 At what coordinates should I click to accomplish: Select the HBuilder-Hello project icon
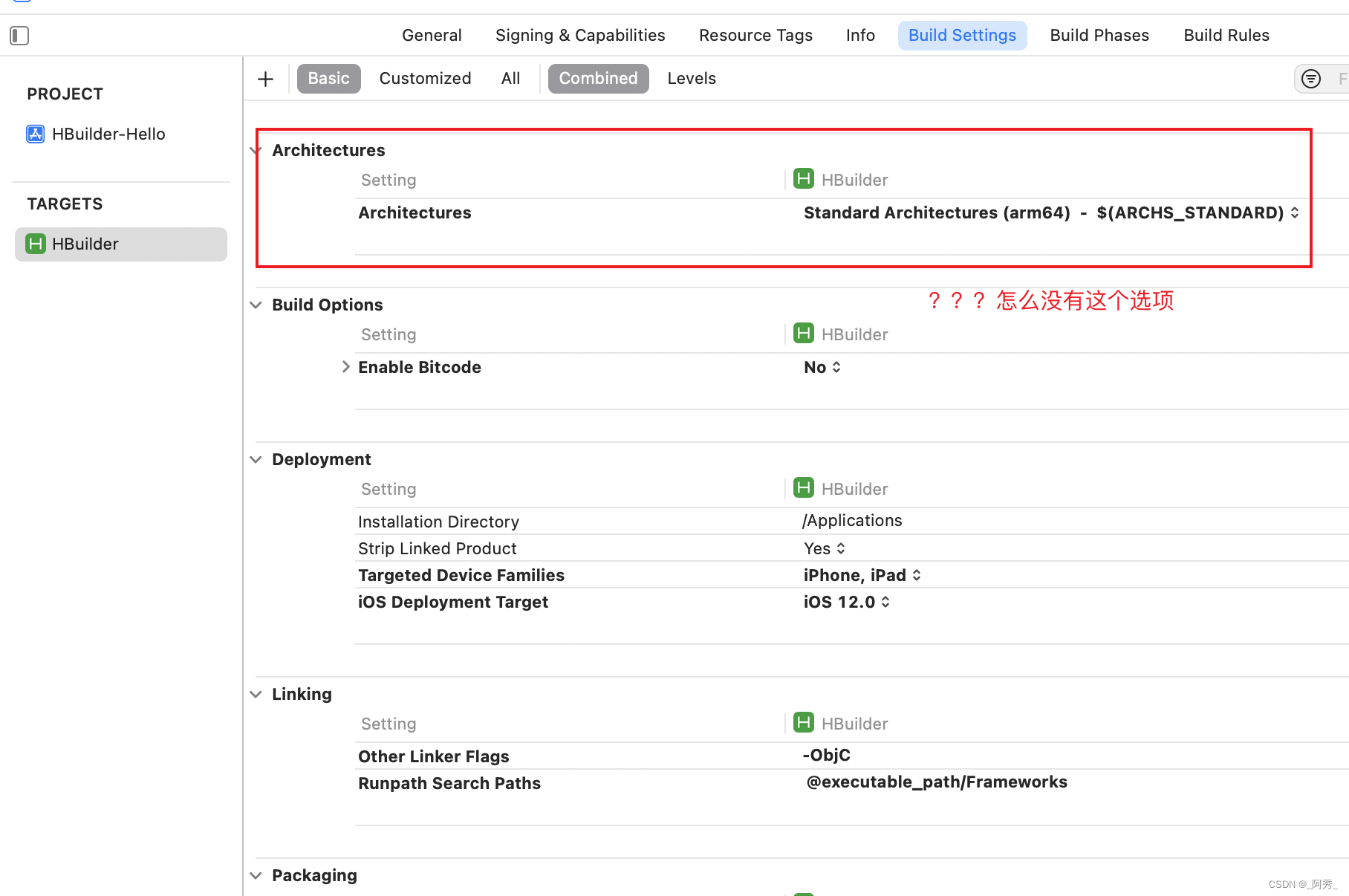(35, 134)
